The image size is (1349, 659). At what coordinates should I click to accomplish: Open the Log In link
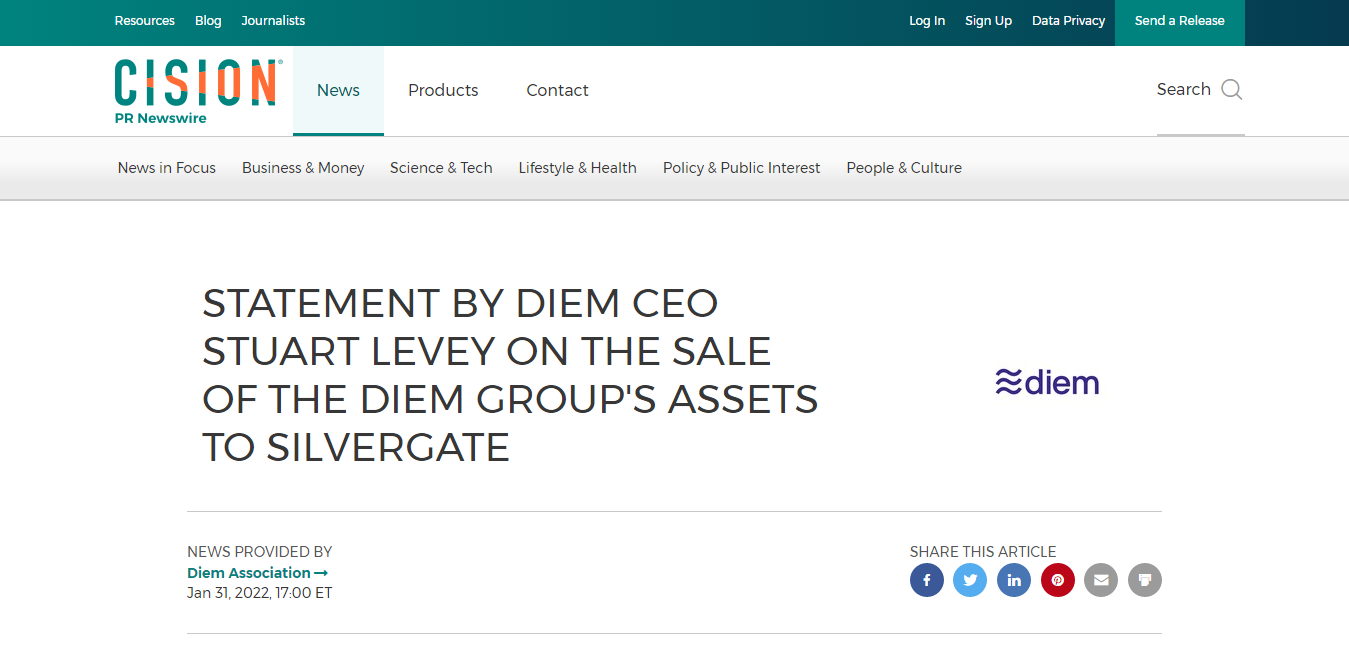pyautogui.click(x=927, y=21)
